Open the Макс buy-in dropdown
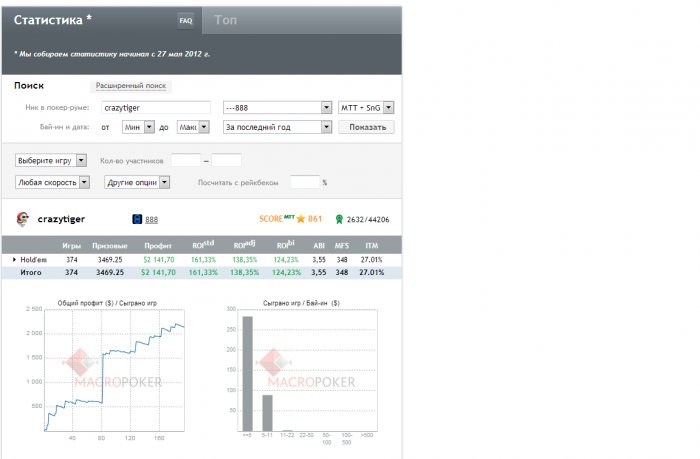This screenshot has height=459, width=700. [193, 127]
